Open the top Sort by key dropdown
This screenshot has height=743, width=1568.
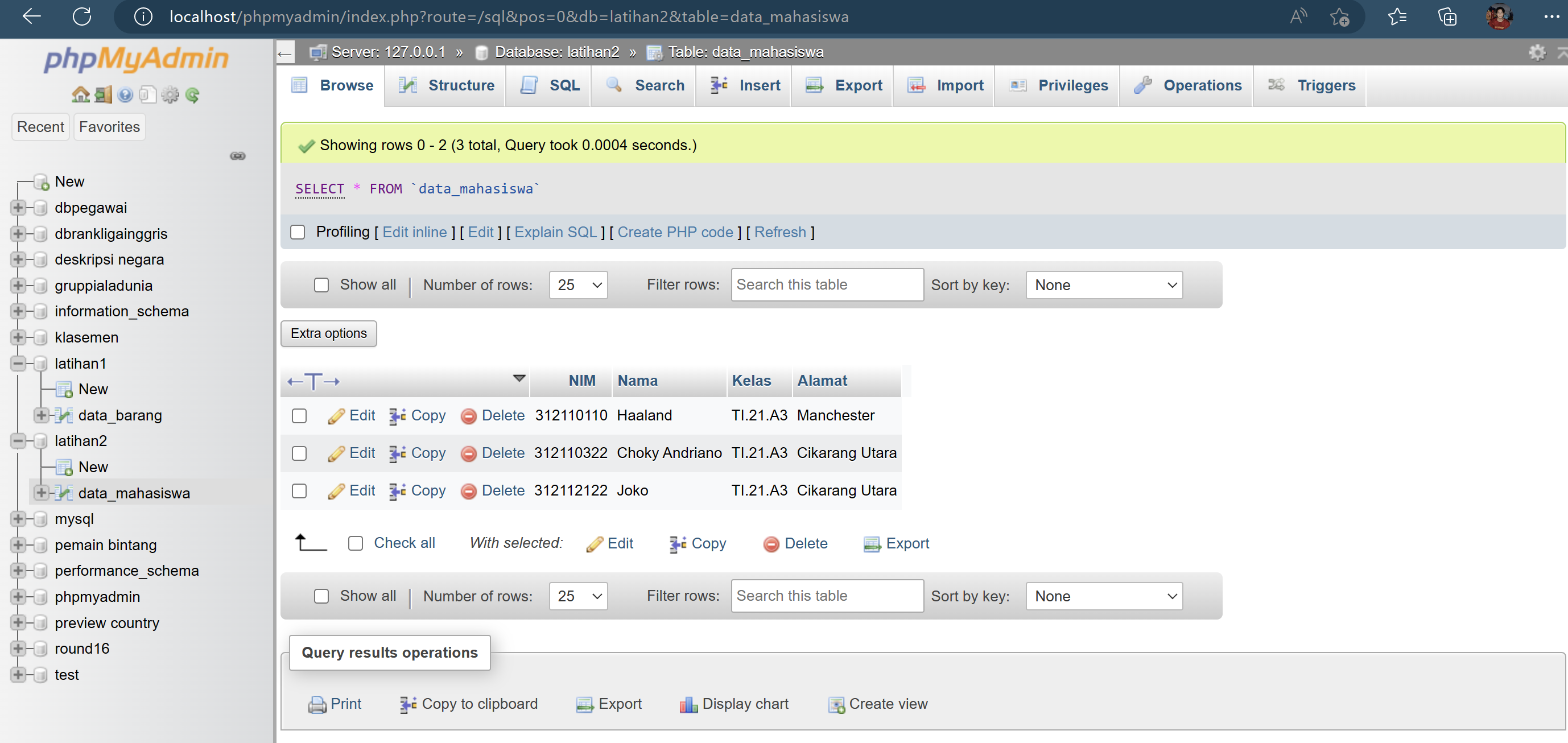1104,285
